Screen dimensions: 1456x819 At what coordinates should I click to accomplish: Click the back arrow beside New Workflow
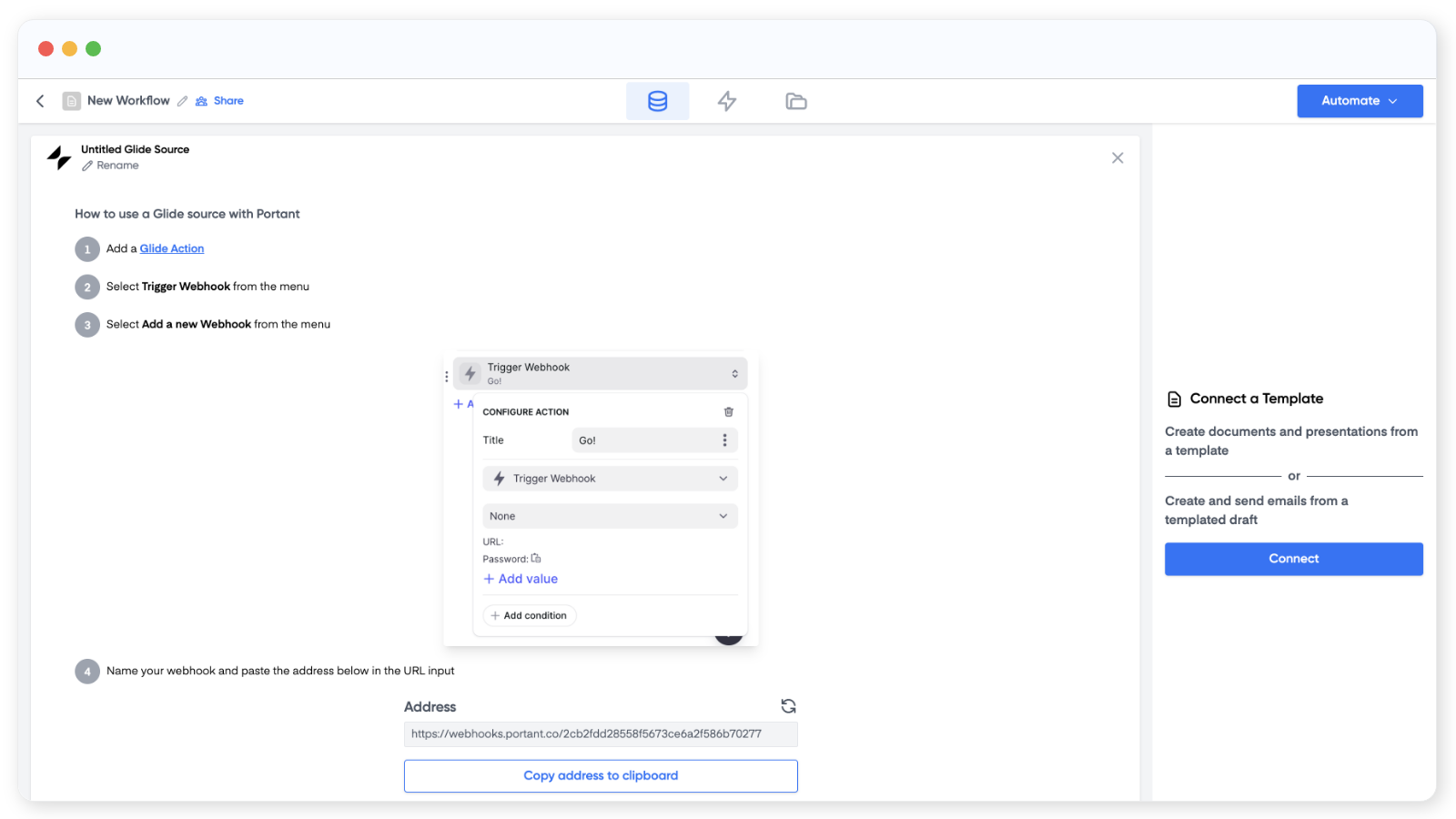click(x=40, y=101)
